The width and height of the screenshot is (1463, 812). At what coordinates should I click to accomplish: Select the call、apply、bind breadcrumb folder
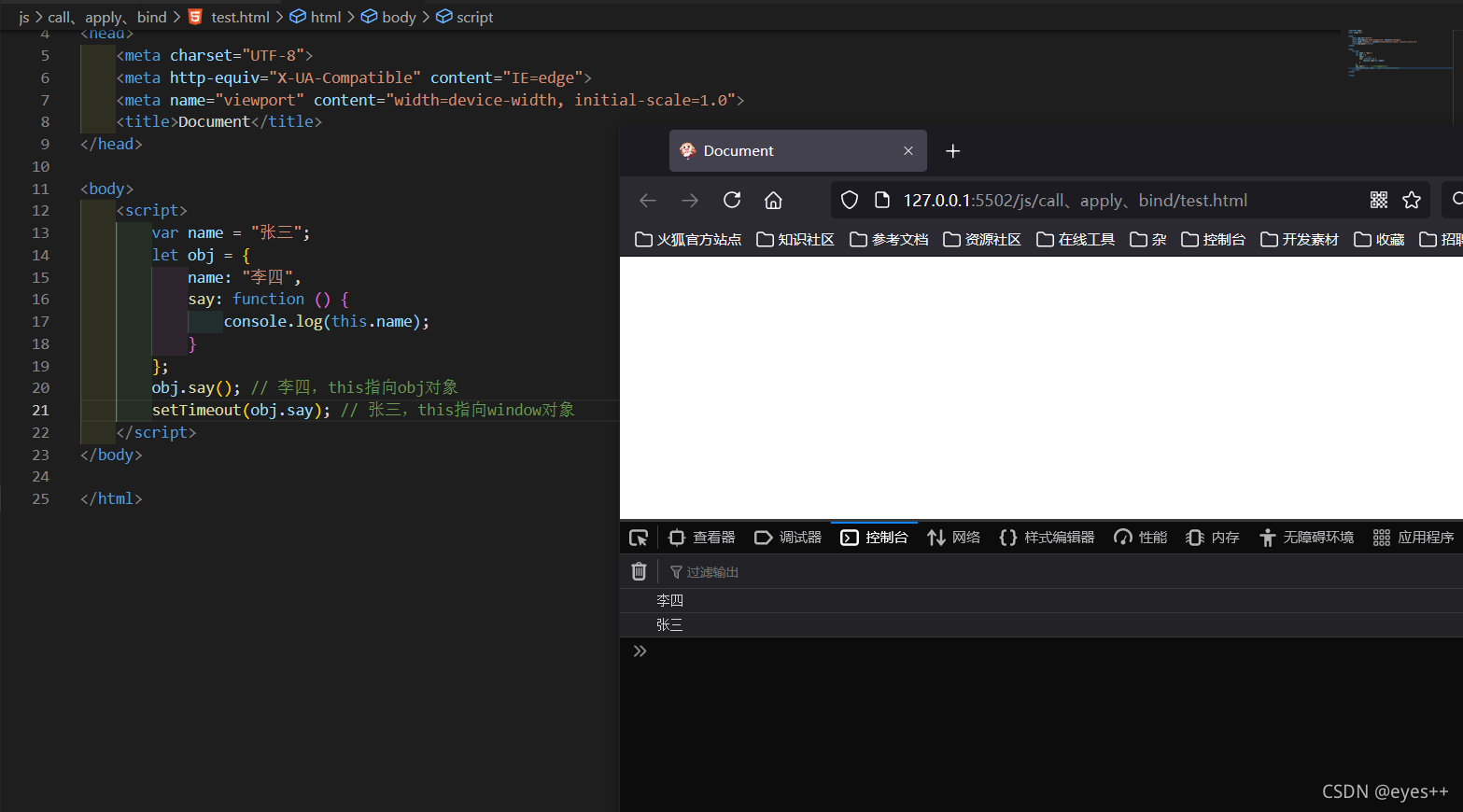tap(107, 17)
